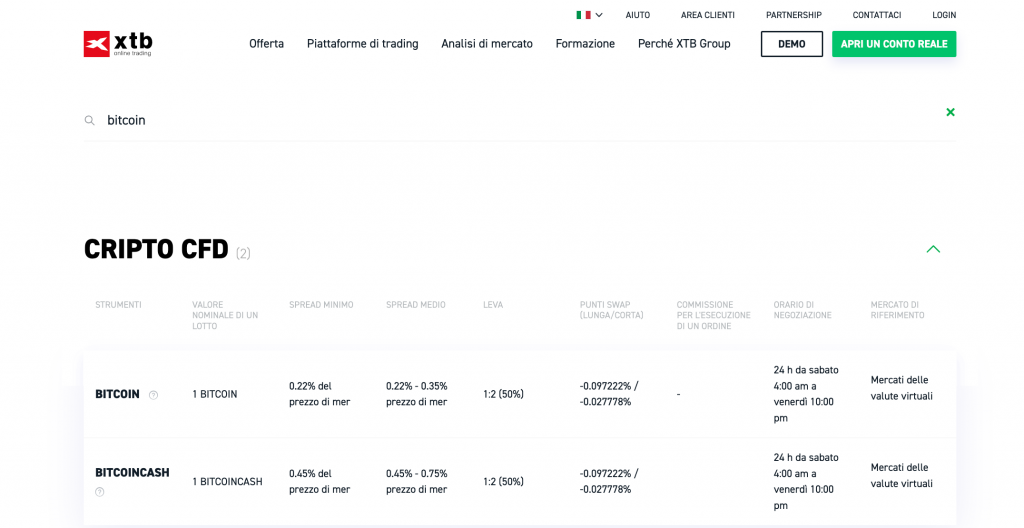Select the BITCOINCASH instrument name
Viewport: 1024px width, 528px height.
(133, 472)
